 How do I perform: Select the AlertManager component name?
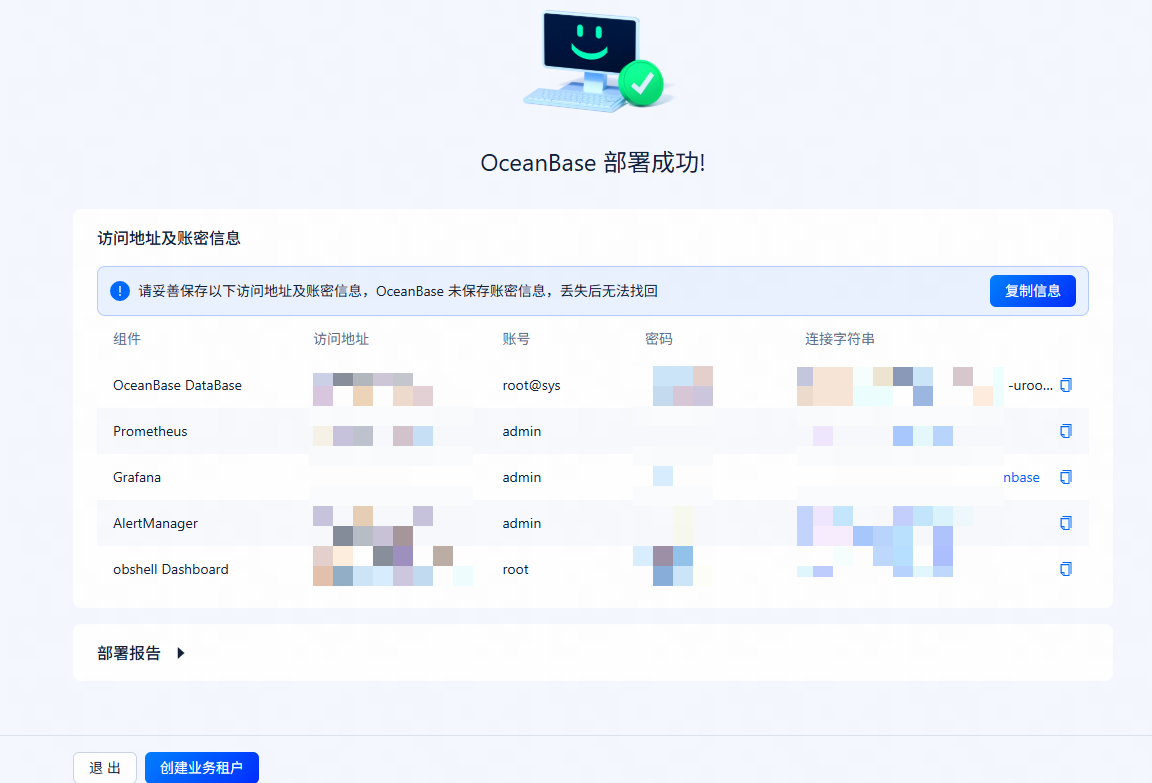pos(155,523)
